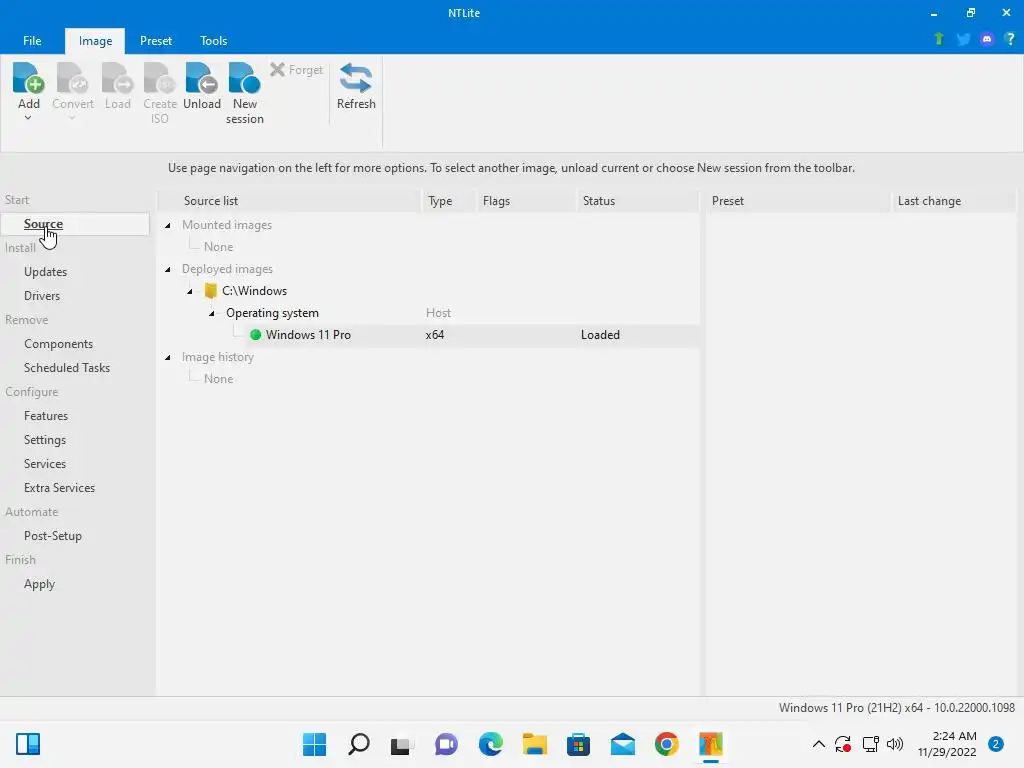Open the Extra Services page
1024x768 pixels.
[59, 488]
